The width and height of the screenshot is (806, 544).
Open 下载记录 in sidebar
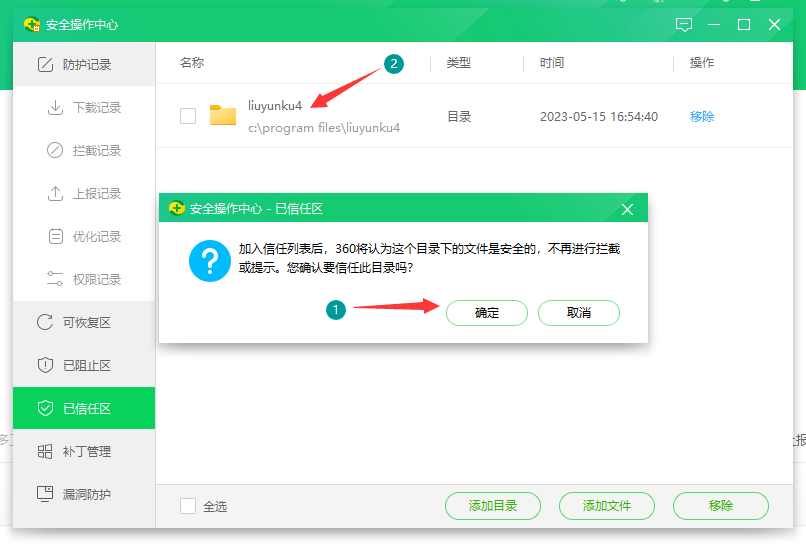(x=84, y=107)
